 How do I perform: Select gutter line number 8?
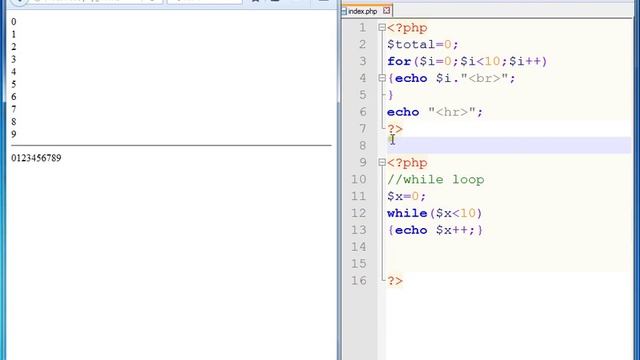[362, 146]
